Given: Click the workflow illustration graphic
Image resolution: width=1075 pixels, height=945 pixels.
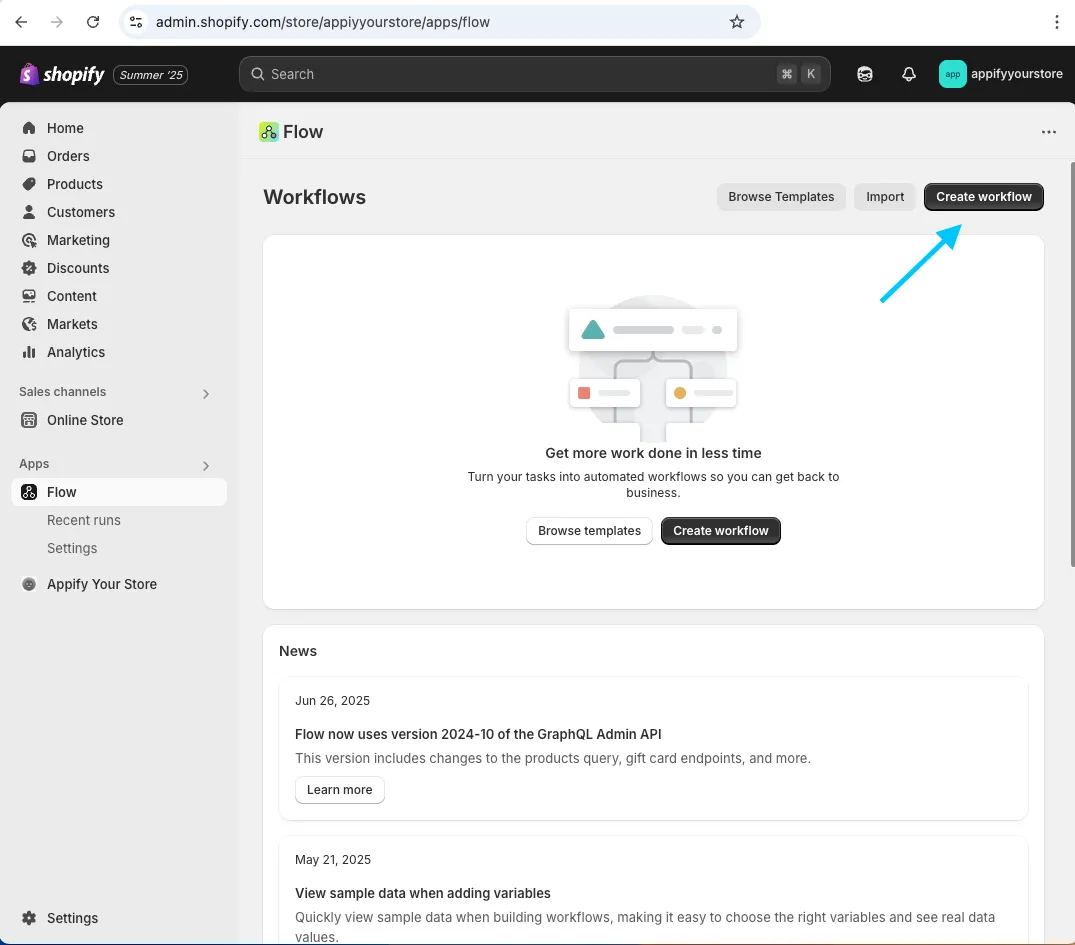Looking at the screenshot, I should pyautogui.click(x=653, y=368).
